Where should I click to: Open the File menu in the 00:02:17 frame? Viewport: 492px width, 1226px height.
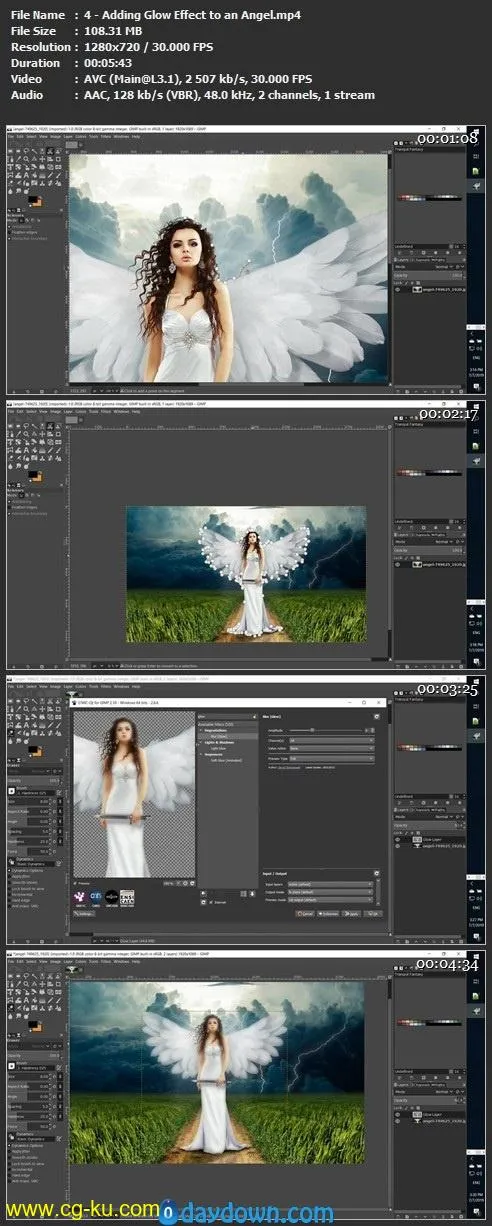pyautogui.click(x=10, y=410)
